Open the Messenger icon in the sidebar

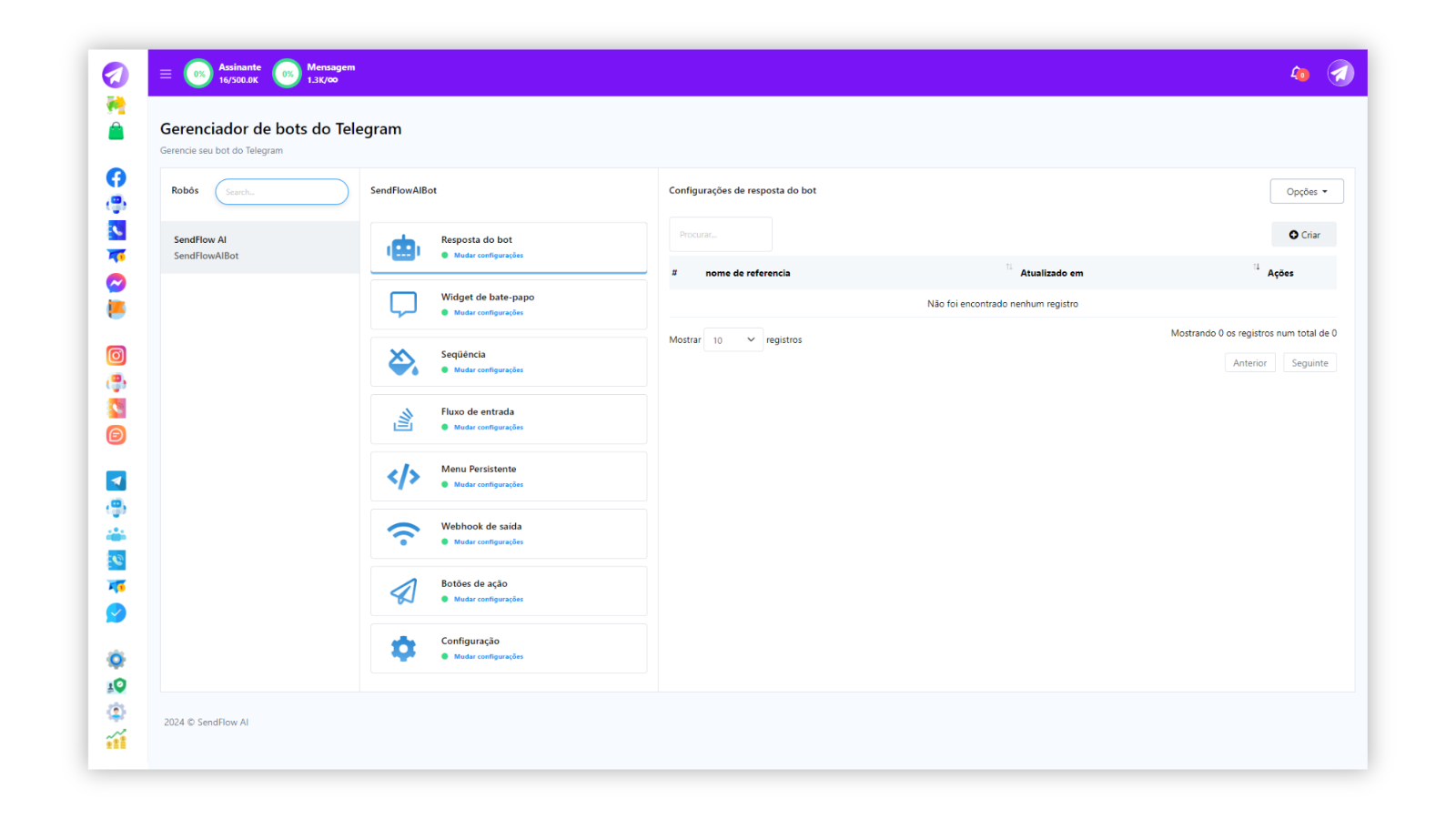pos(116,283)
